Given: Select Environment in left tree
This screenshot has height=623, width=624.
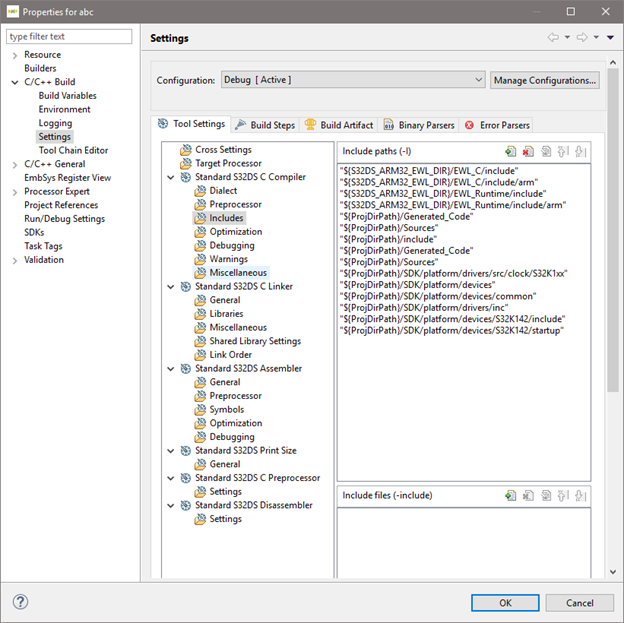Looking at the screenshot, I should pyautogui.click(x=64, y=109).
